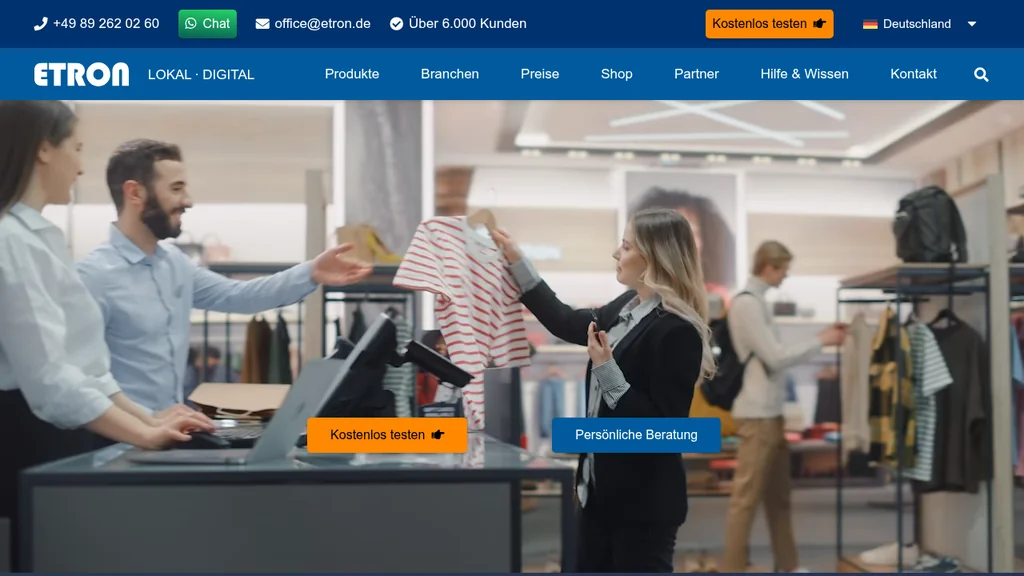
Task: Open the Kontakt page
Action: (914, 74)
